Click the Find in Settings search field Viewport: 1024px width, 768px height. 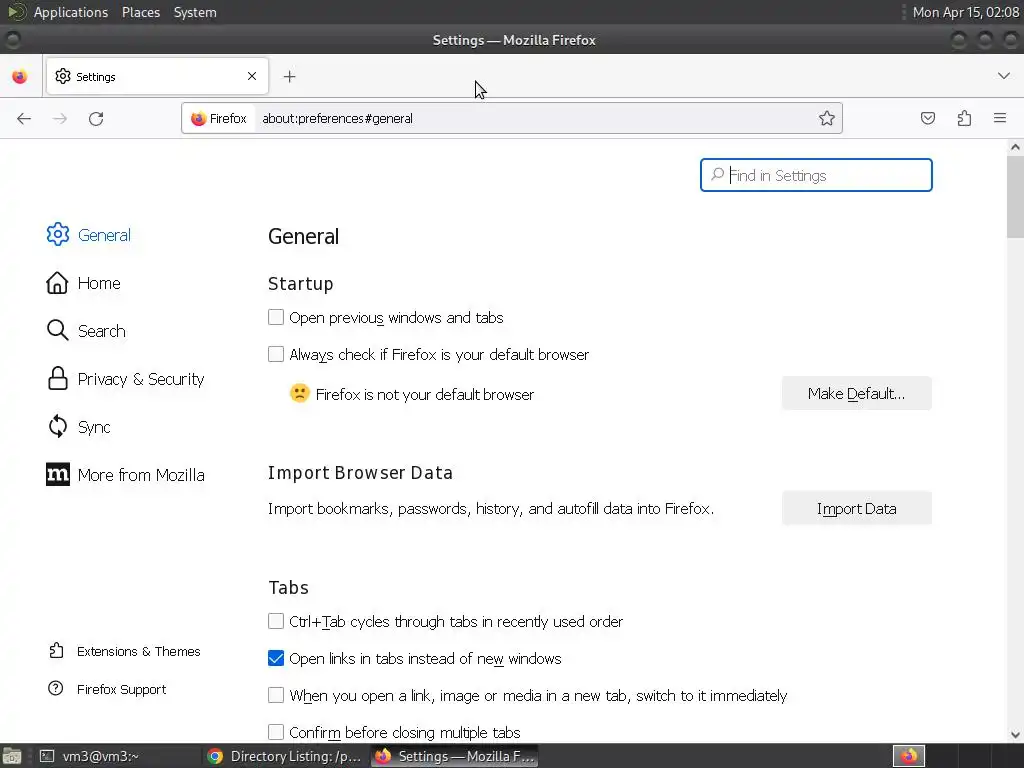826,175
